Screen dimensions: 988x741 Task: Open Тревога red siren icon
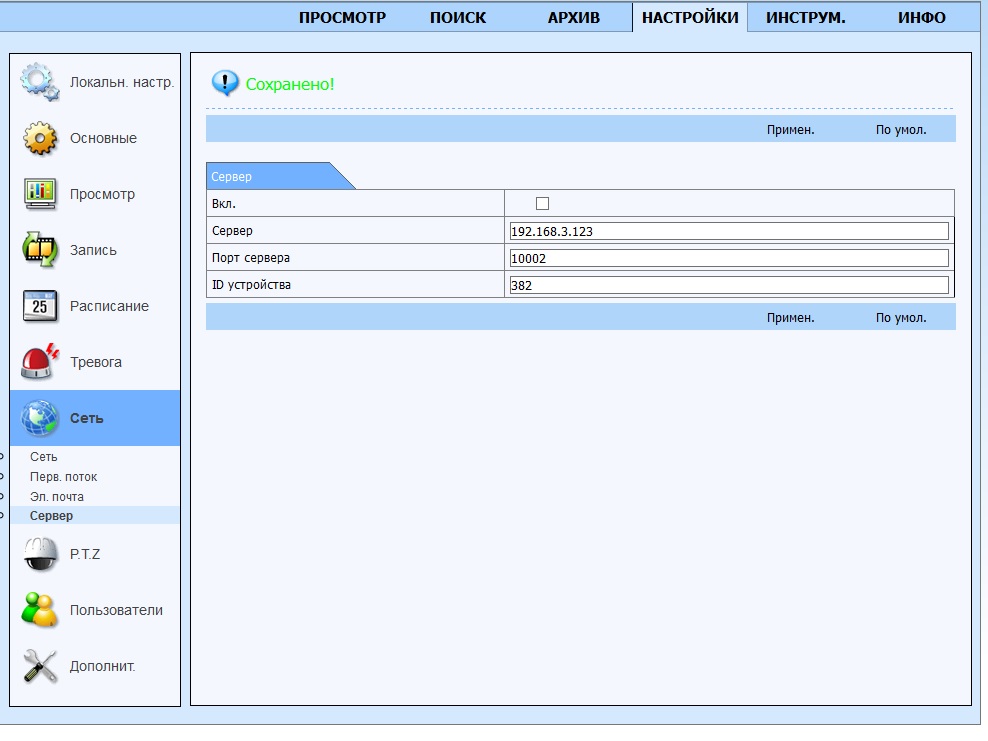(x=40, y=362)
